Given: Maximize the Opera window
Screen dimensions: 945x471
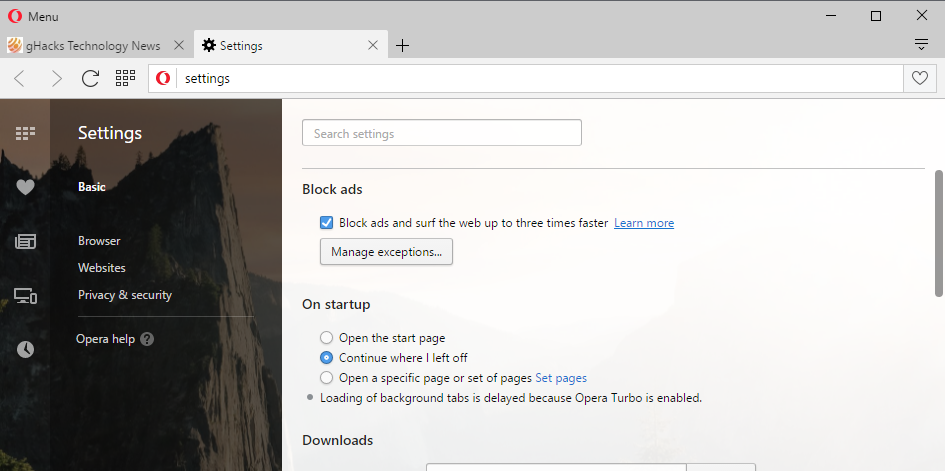Looking at the screenshot, I should 876,16.
